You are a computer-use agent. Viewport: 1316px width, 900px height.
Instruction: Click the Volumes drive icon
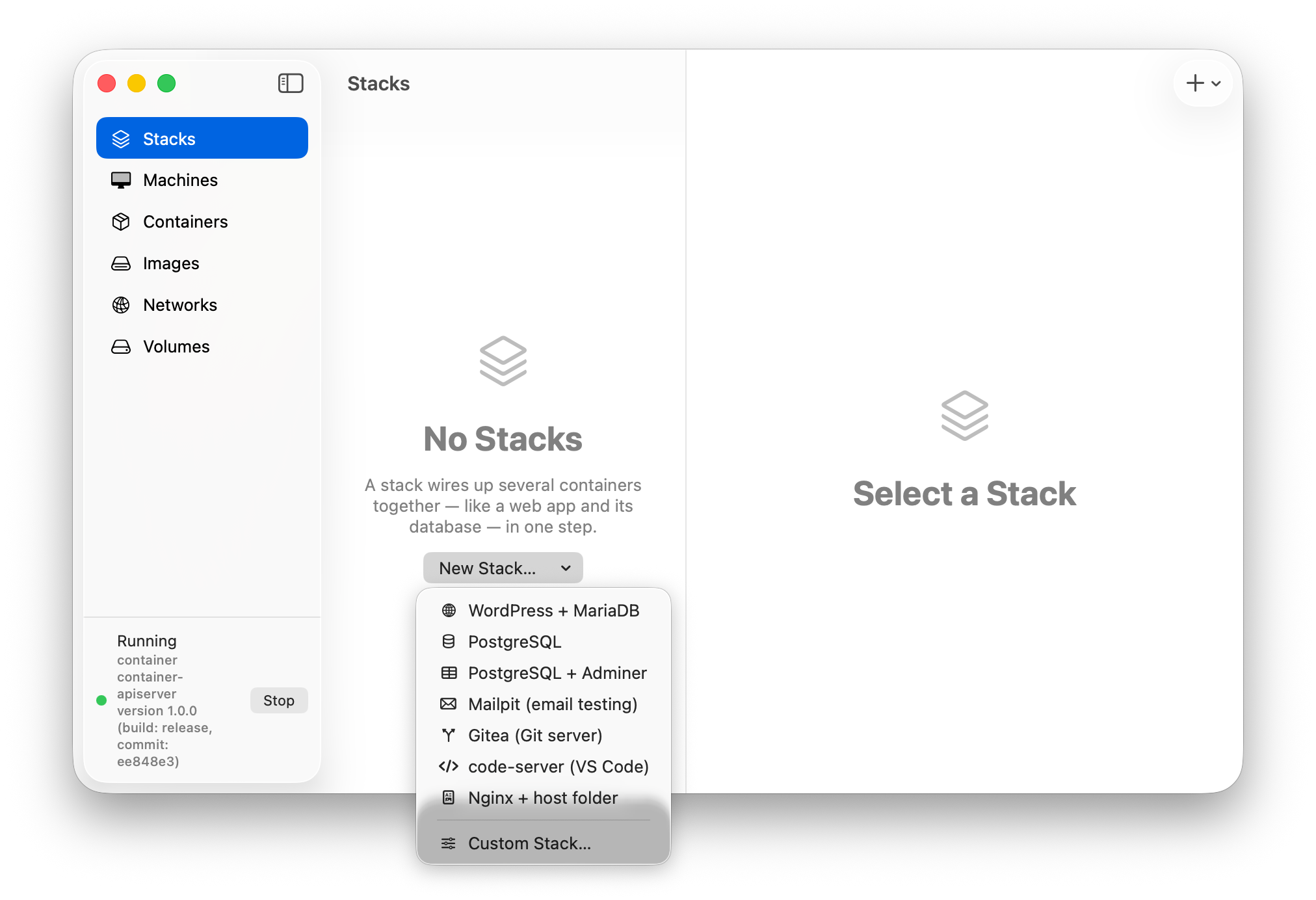[121, 347]
